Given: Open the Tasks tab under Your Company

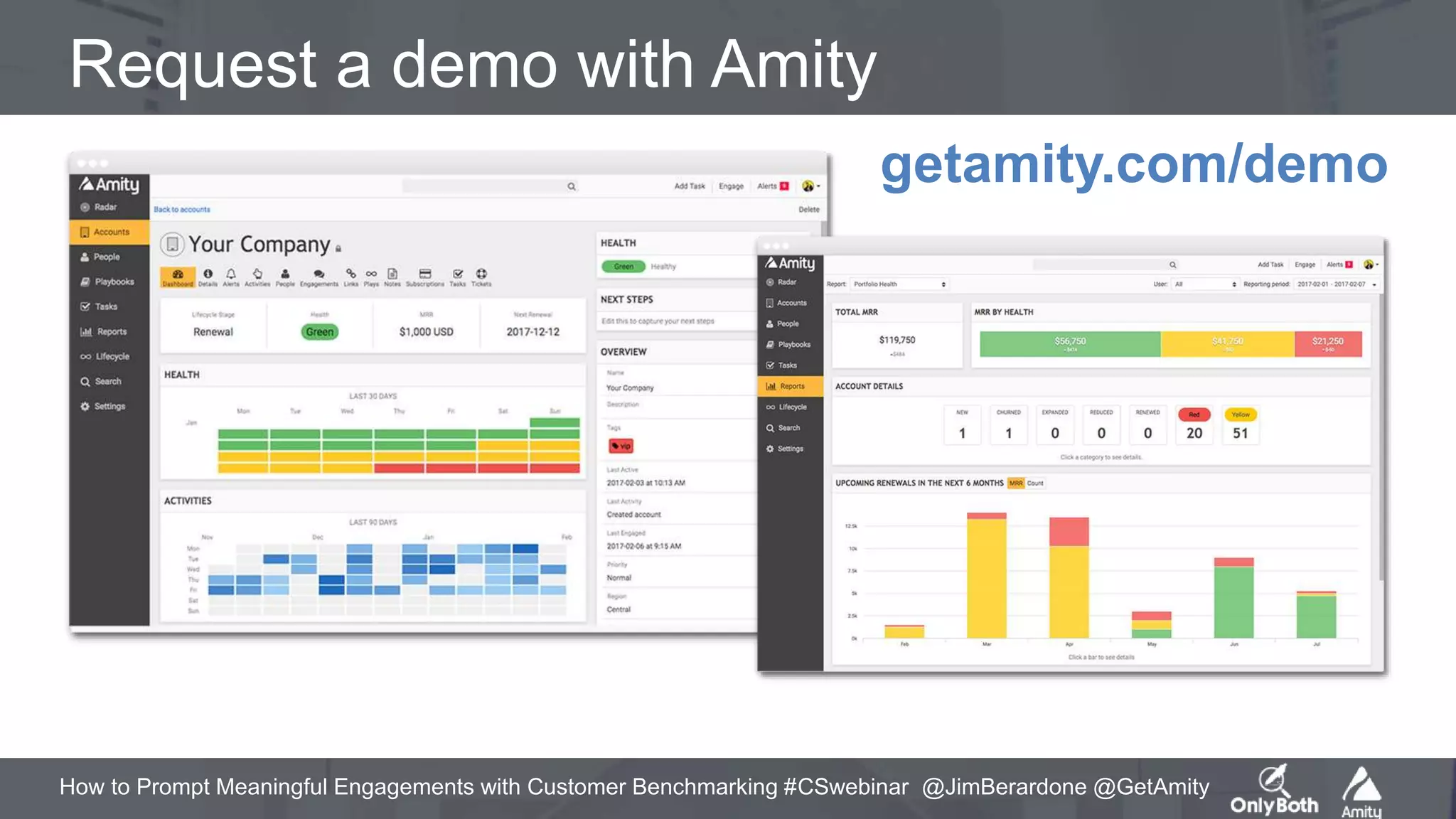Looking at the screenshot, I should pos(458,277).
